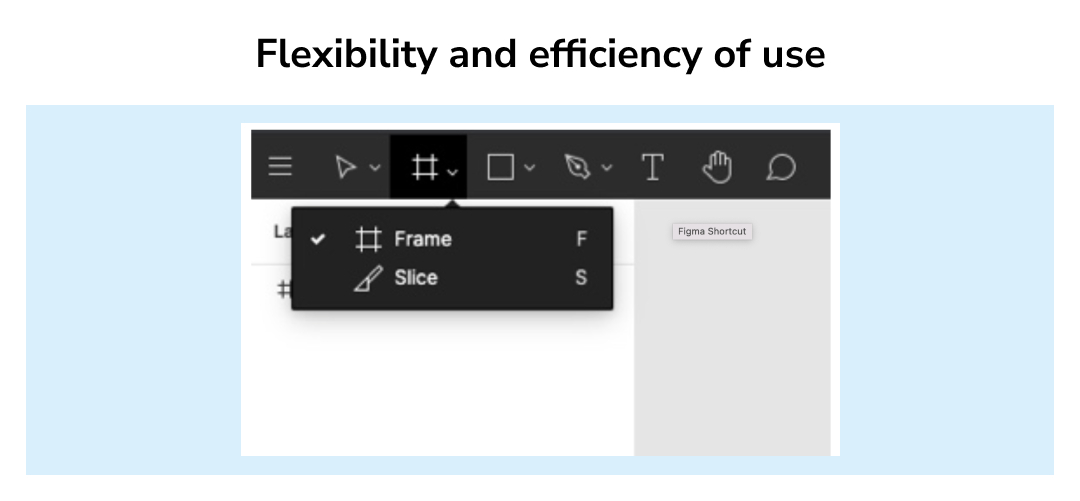Choose Frame from the dropdown menu
This screenshot has width=1080, height=501.
tap(452, 239)
